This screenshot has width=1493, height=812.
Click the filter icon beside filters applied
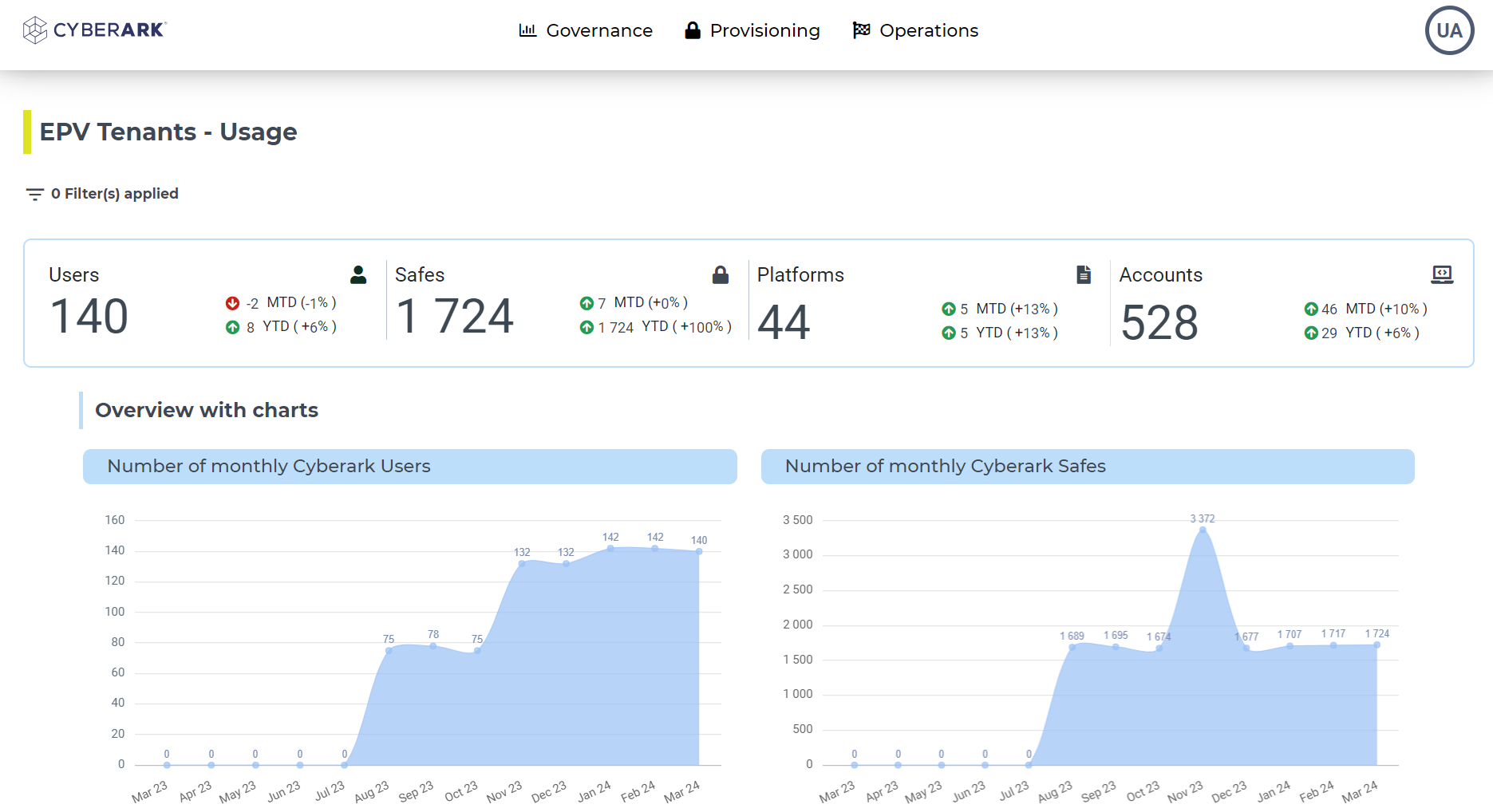coord(34,194)
